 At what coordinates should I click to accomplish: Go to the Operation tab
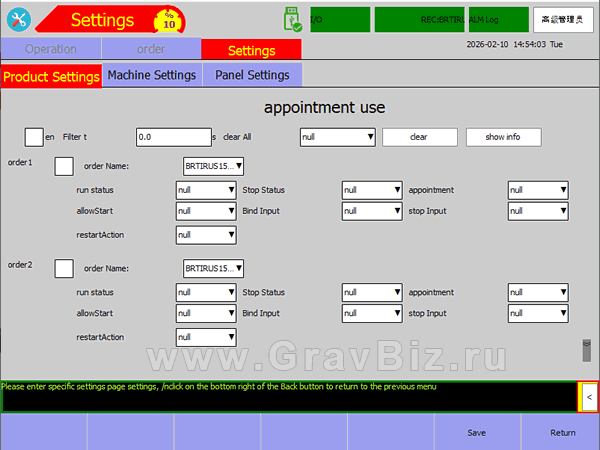tap(50, 49)
